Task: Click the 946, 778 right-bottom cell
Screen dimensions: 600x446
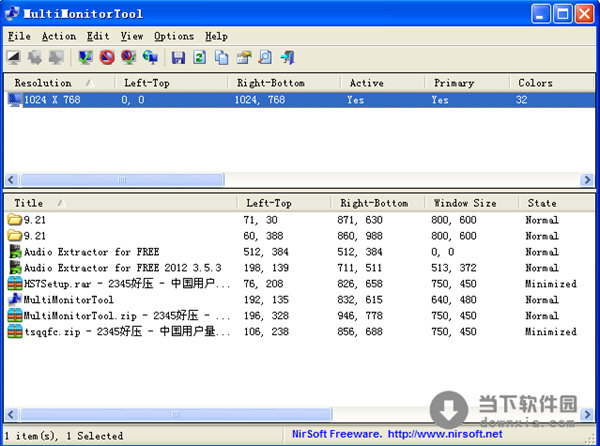Action: pyautogui.click(x=360, y=316)
